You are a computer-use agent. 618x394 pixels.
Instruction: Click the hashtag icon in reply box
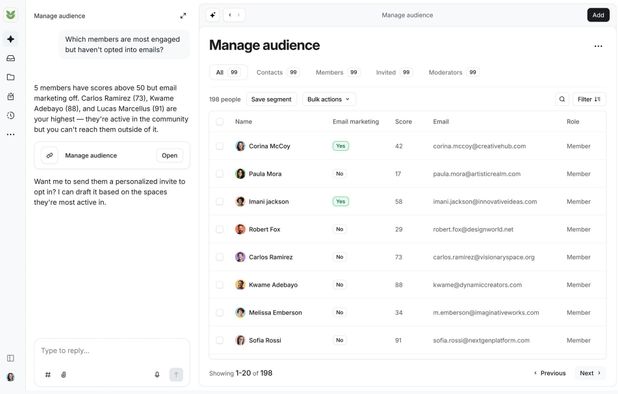pos(48,375)
